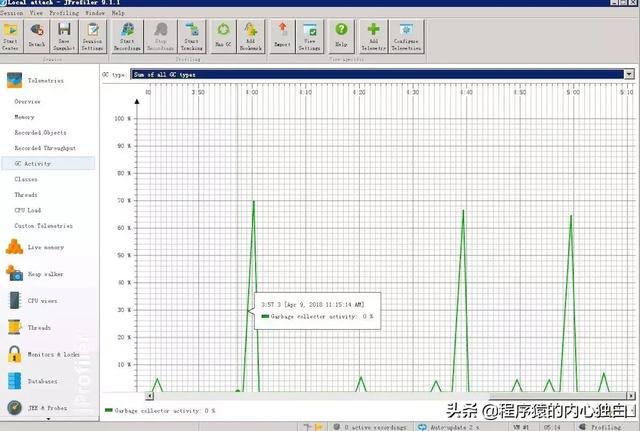Image resolution: width=640 pixels, height=431 pixels.
Task: Open the GC type combo box
Action: [382, 74]
